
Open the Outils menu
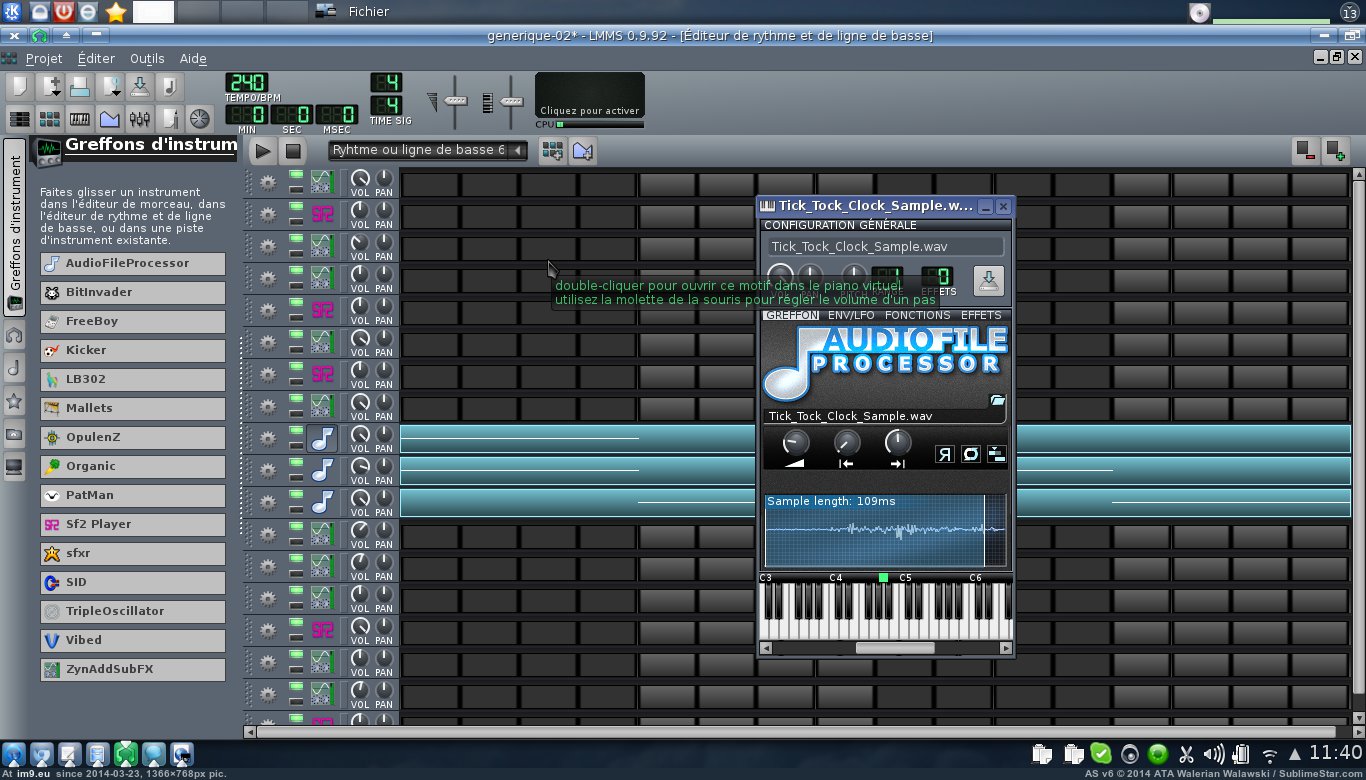pyautogui.click(x=147, y=59)
